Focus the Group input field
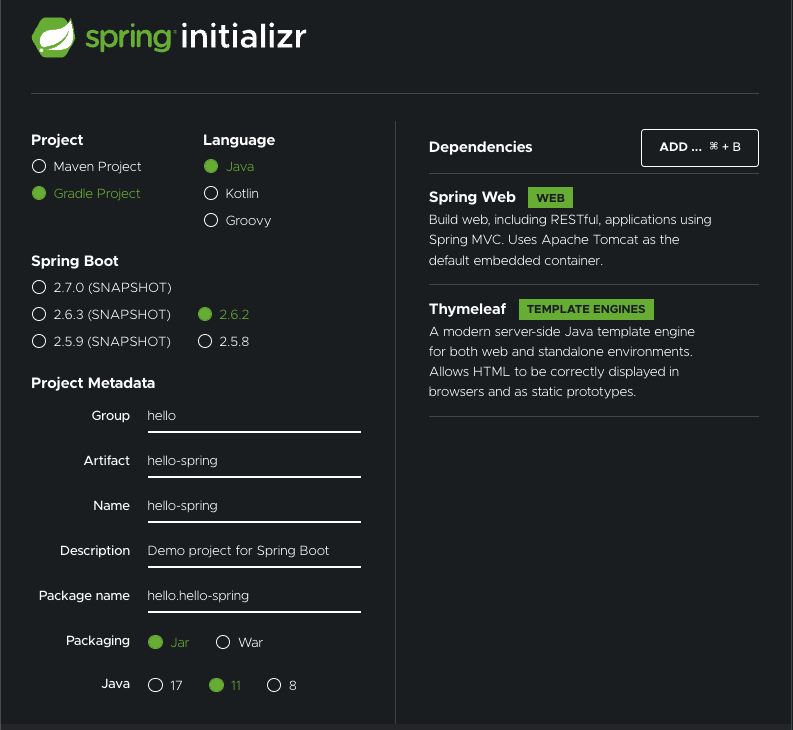793x730 pixels. tap(254, 416)
